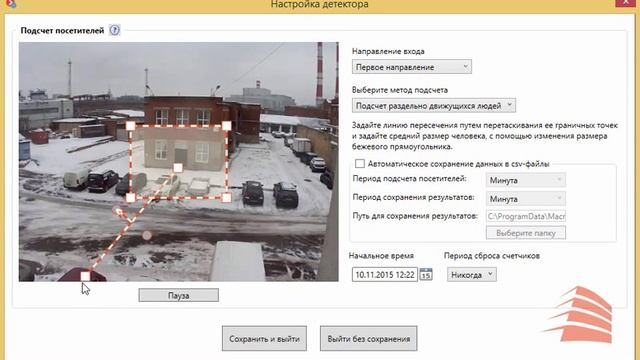640x360 pixels.
Task: Open the calendar picker next to start time
Action: pyautogui.click(x=426, y=274)
